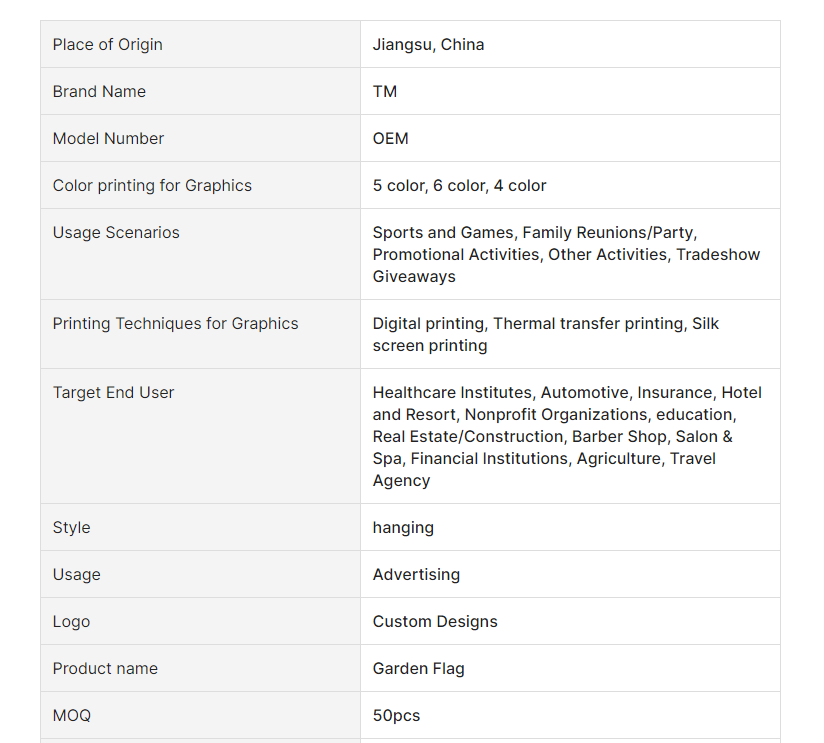The width and height of the screenshot is (824, 743).
Task: Click Printing Techniques for Graphics label
Action: 176,324
